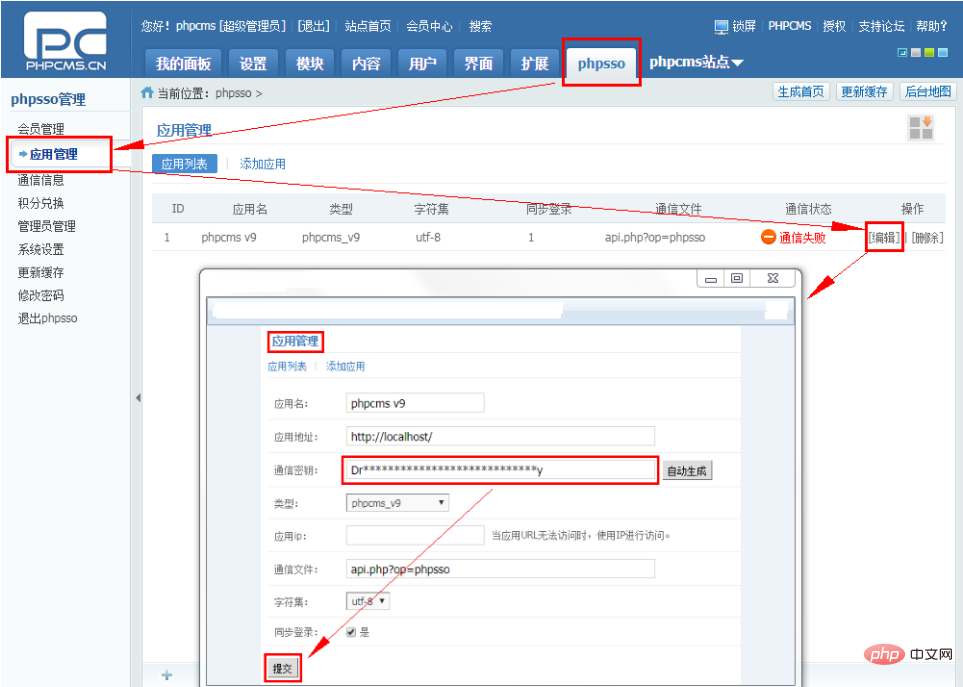
Task: Open 通信信息 in the sidebar
Action: 41,180
